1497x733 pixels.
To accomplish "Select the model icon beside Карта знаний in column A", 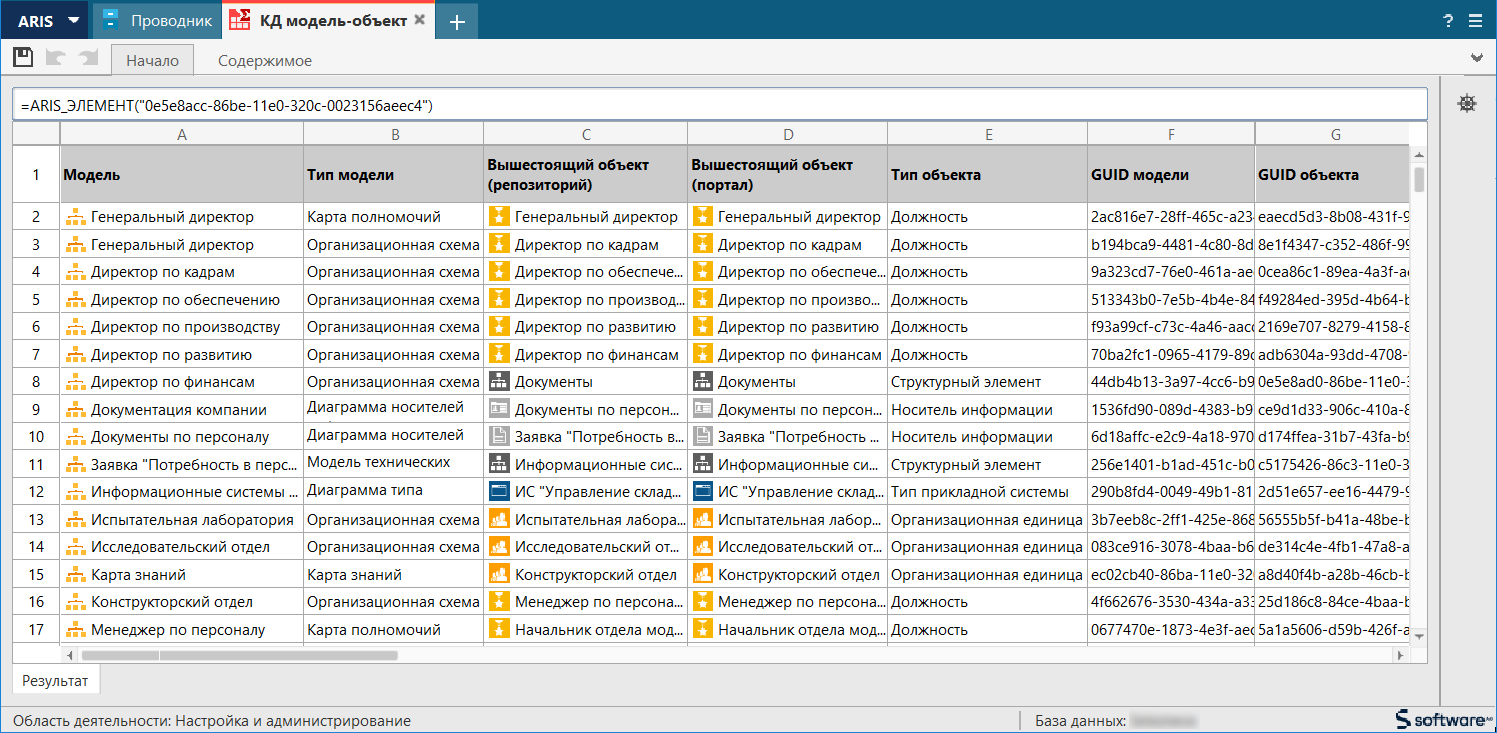I will coord(75,575).
